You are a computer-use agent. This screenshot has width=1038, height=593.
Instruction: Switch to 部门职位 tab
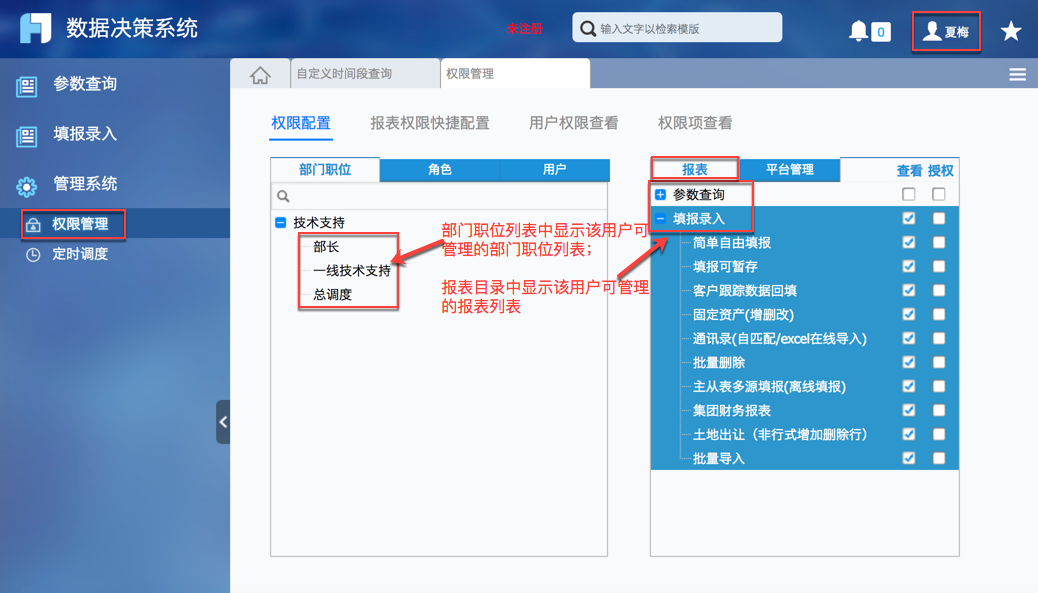325,169
